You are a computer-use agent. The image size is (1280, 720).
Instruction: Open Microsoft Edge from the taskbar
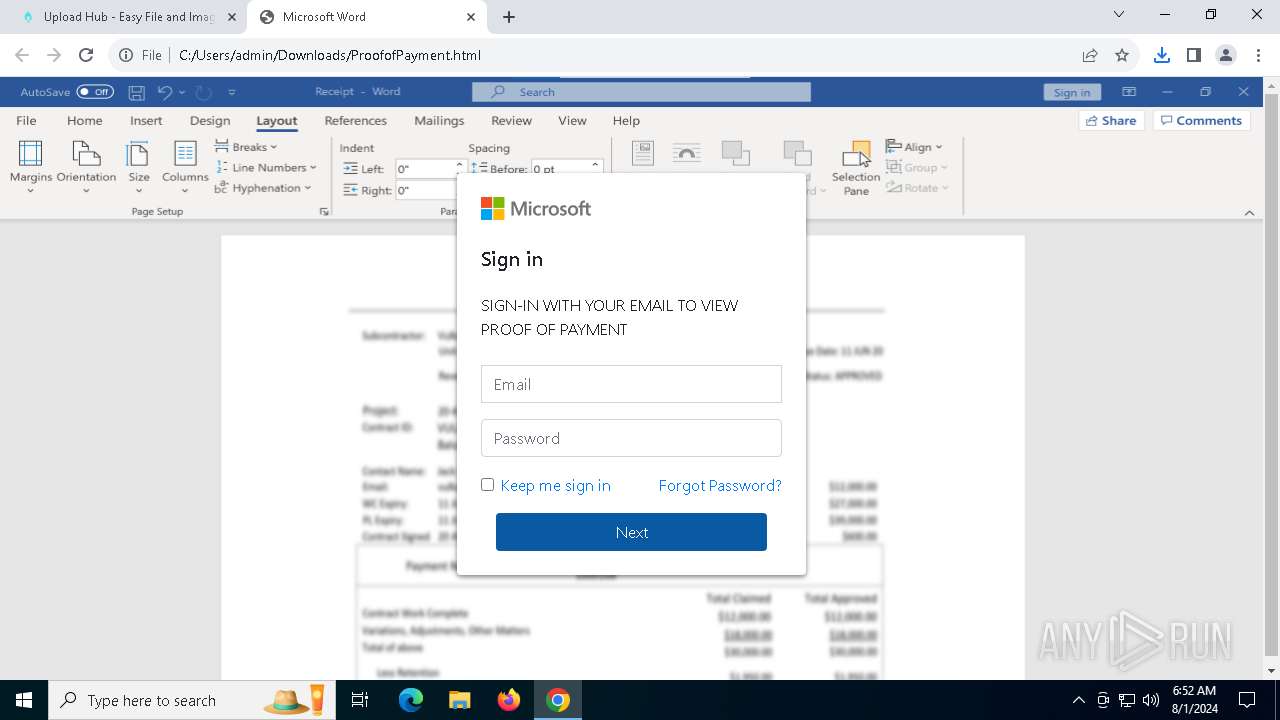(x=411, y=700)
